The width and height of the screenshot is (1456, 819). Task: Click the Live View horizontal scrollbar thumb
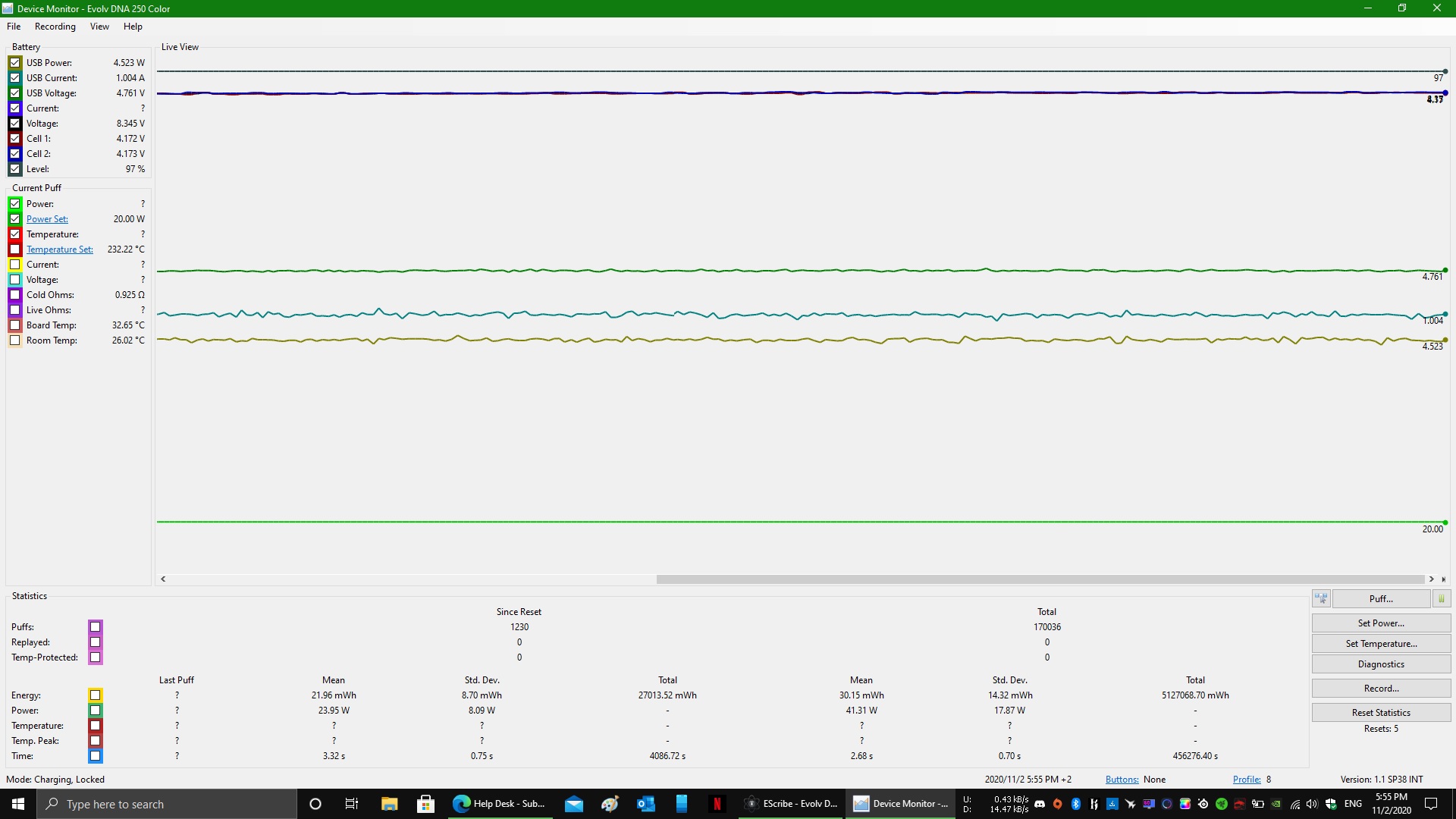pos(1039,579)
